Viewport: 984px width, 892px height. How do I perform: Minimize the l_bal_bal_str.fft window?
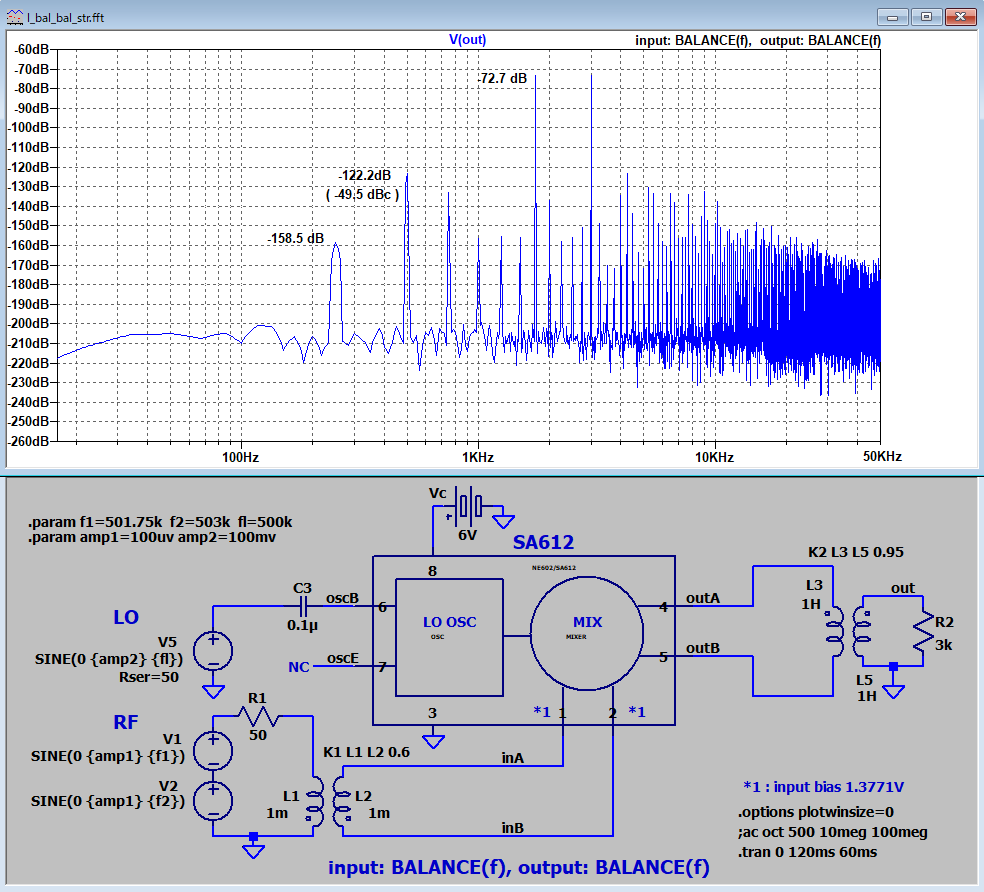click(893, 17)
